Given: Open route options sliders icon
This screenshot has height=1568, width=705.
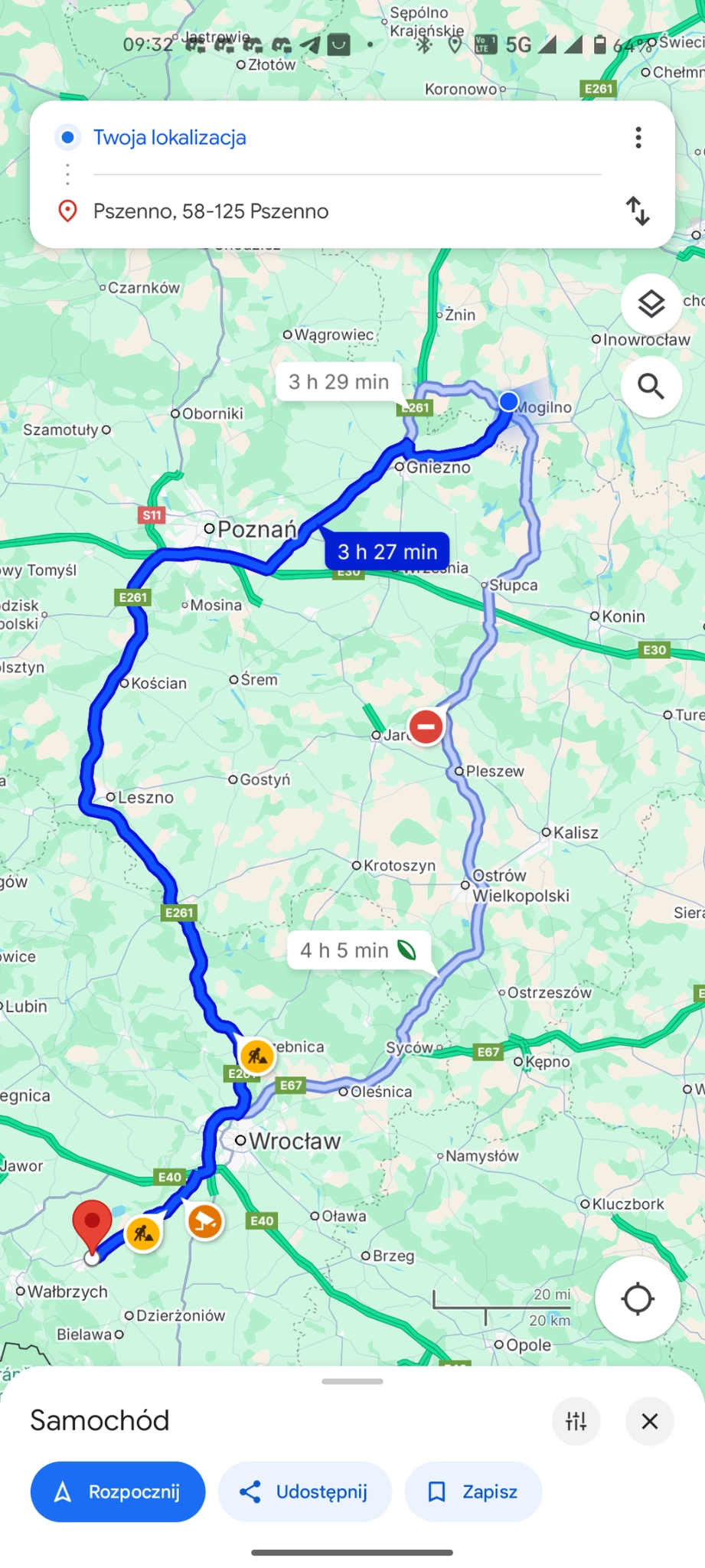Looking at the screenshot, I should pyautogui.click(x=576, y=1422).
